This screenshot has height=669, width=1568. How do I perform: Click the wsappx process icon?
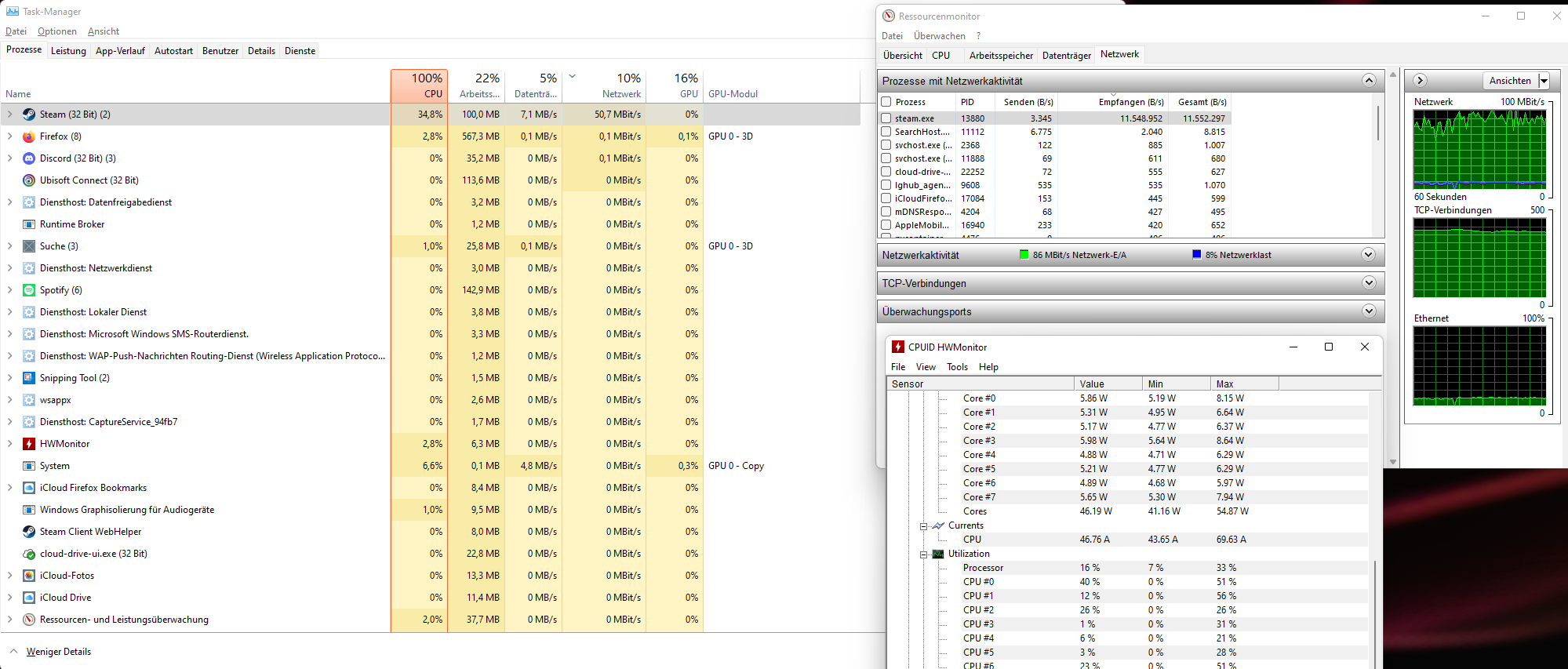29,400
